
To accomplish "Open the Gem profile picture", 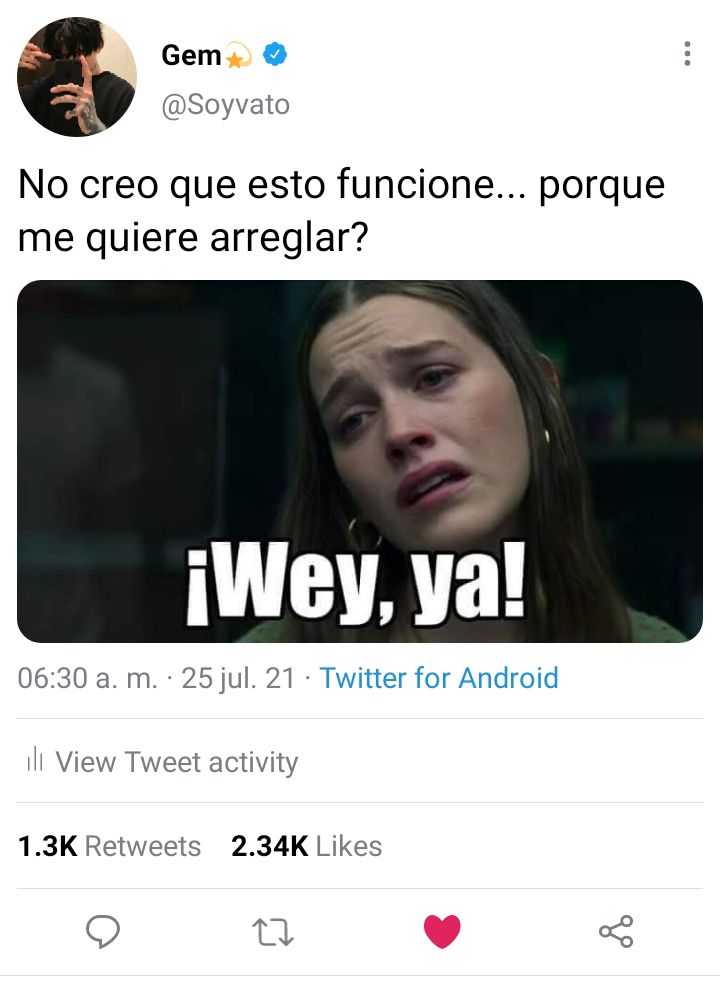I will (x=77, y=77).
